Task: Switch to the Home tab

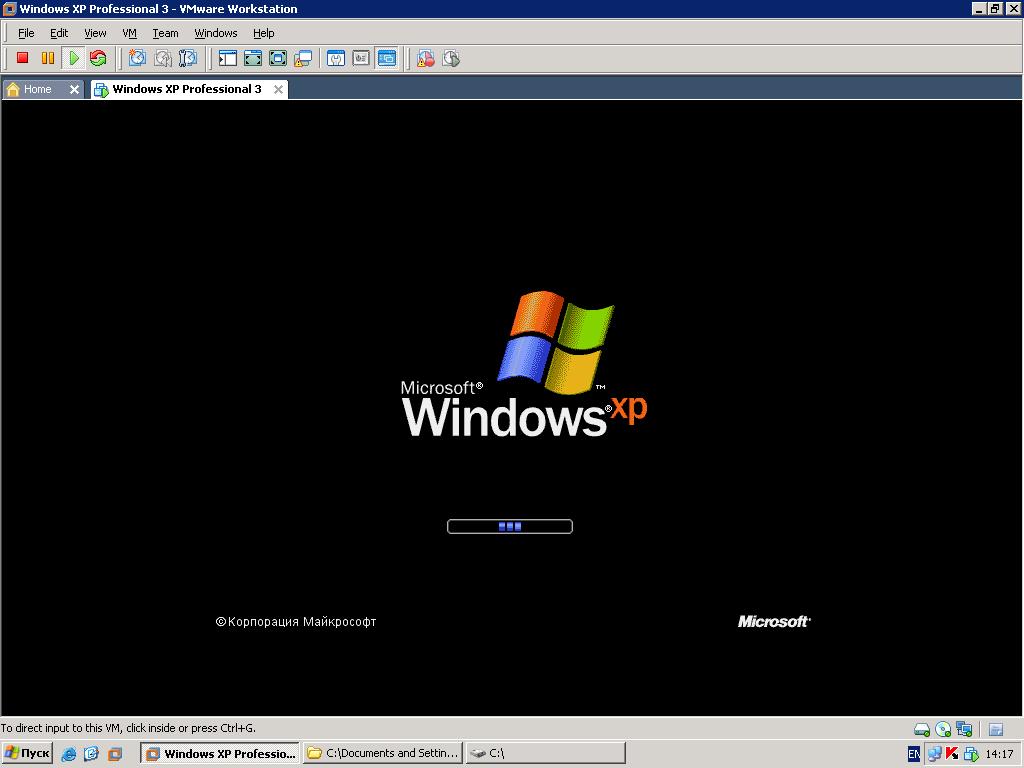Action: coord(37,89)
